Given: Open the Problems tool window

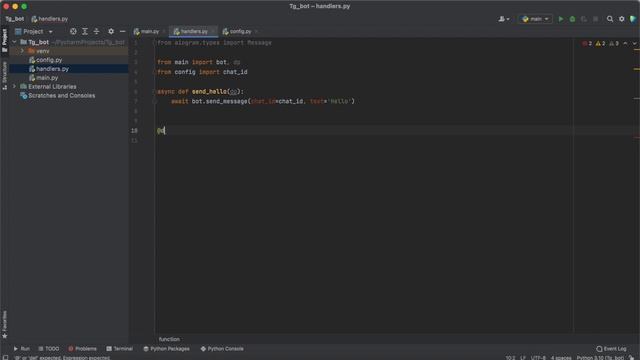Looking at the screenshot, I should click(82, 349).
